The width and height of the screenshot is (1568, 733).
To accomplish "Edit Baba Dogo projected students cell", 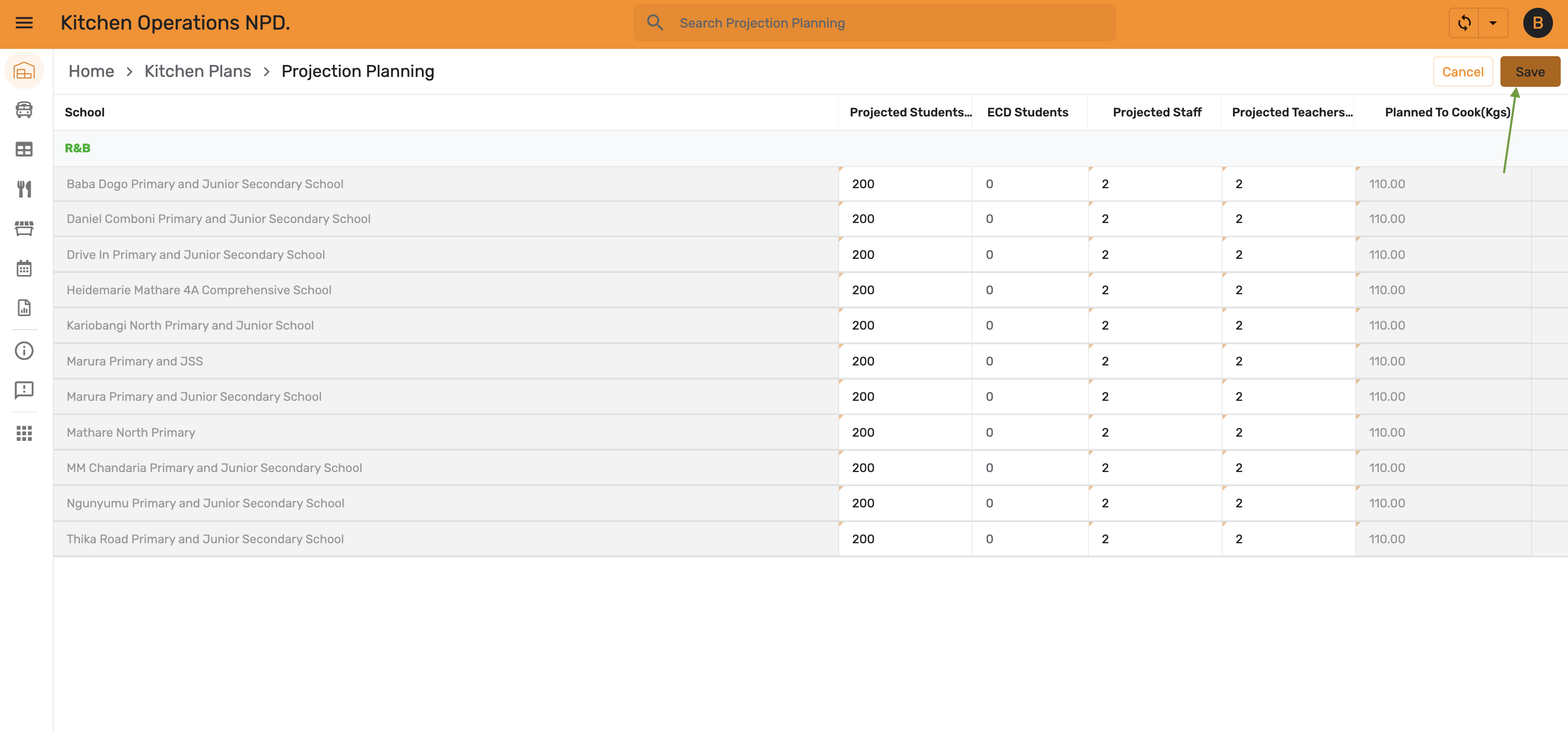I will pos(905,184).
